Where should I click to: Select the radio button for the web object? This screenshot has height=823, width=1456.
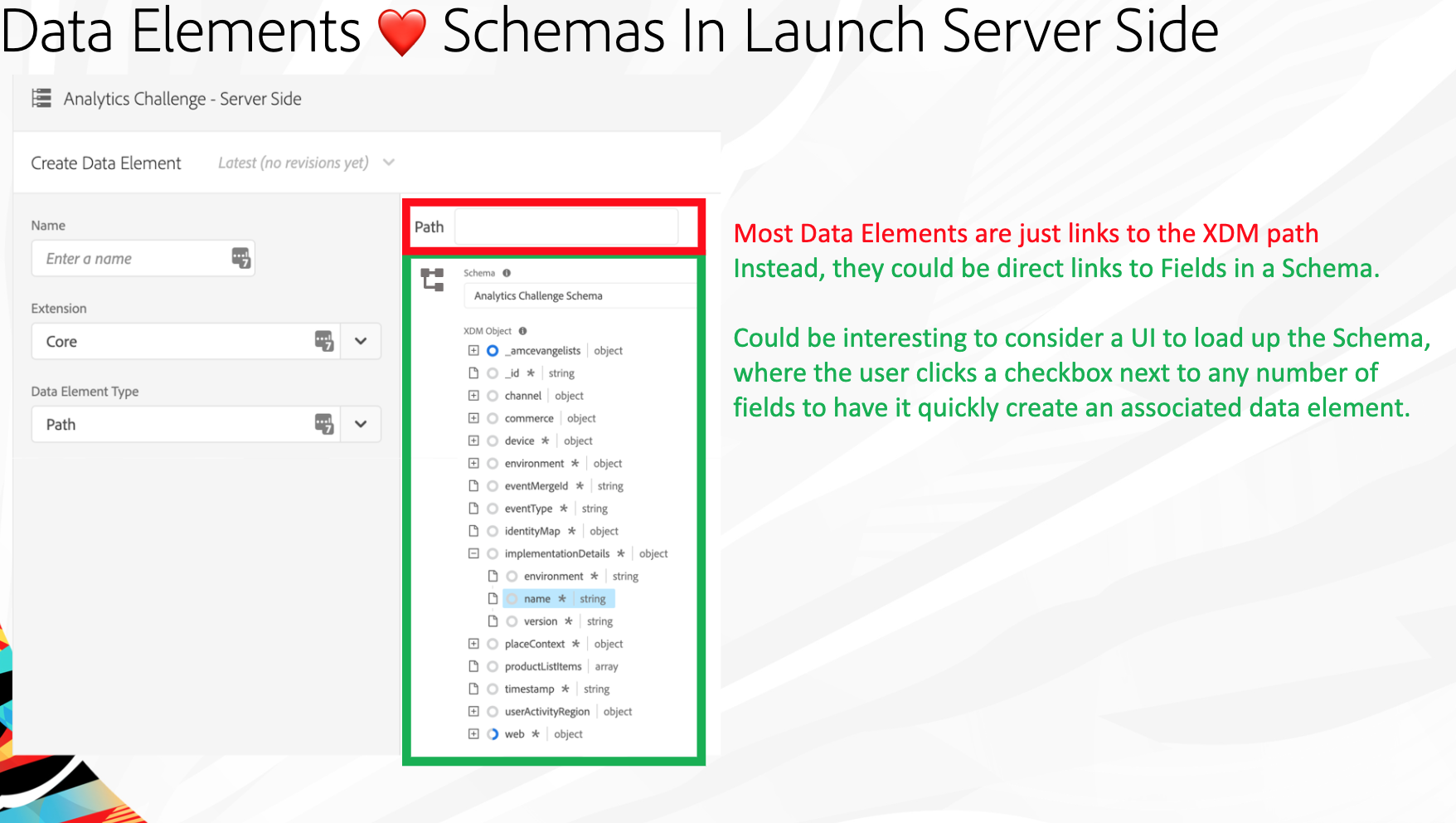(493, 734)
